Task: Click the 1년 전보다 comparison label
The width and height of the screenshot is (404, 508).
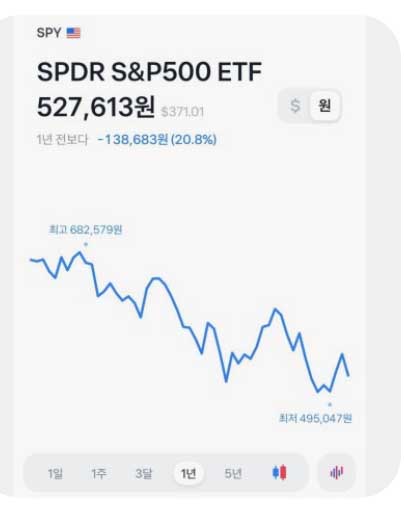Action: (x=62, y=139)
